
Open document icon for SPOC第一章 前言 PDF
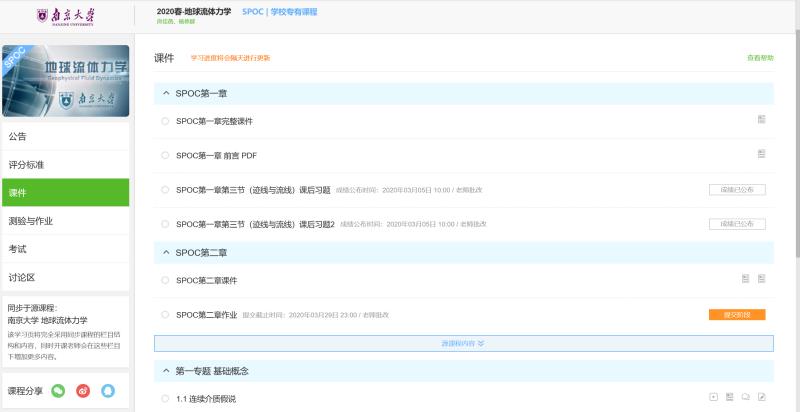(x=761, y=154)
